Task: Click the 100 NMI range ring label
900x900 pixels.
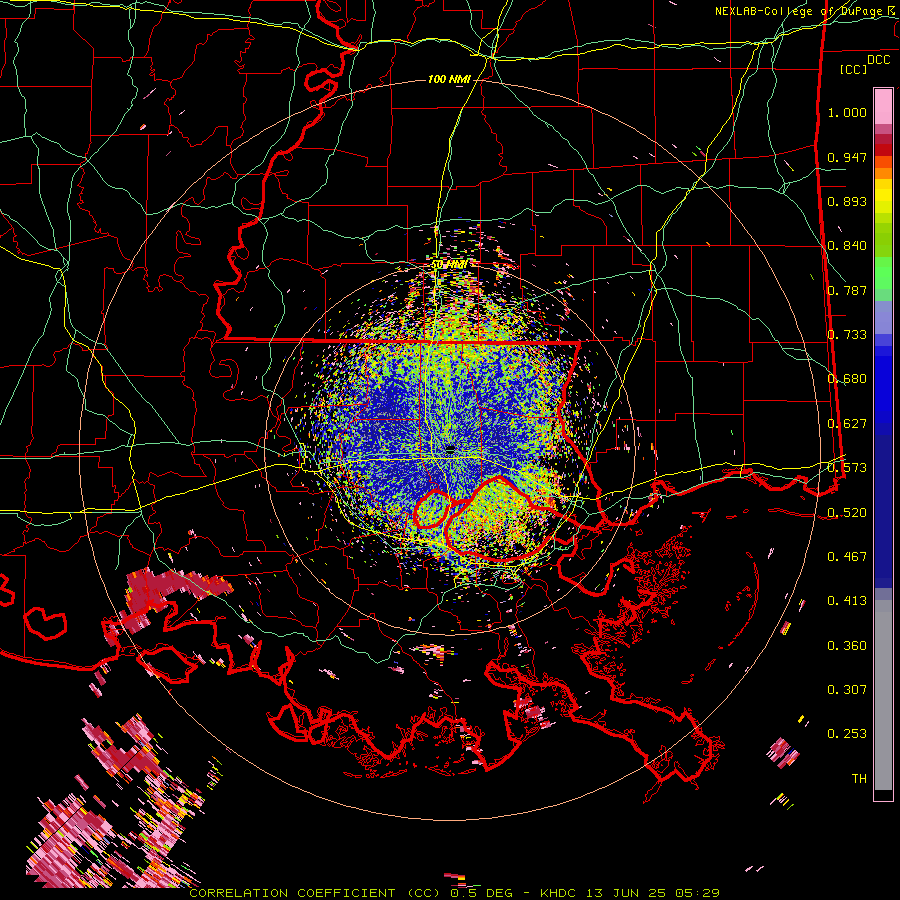Action: [x=449, y=79]
